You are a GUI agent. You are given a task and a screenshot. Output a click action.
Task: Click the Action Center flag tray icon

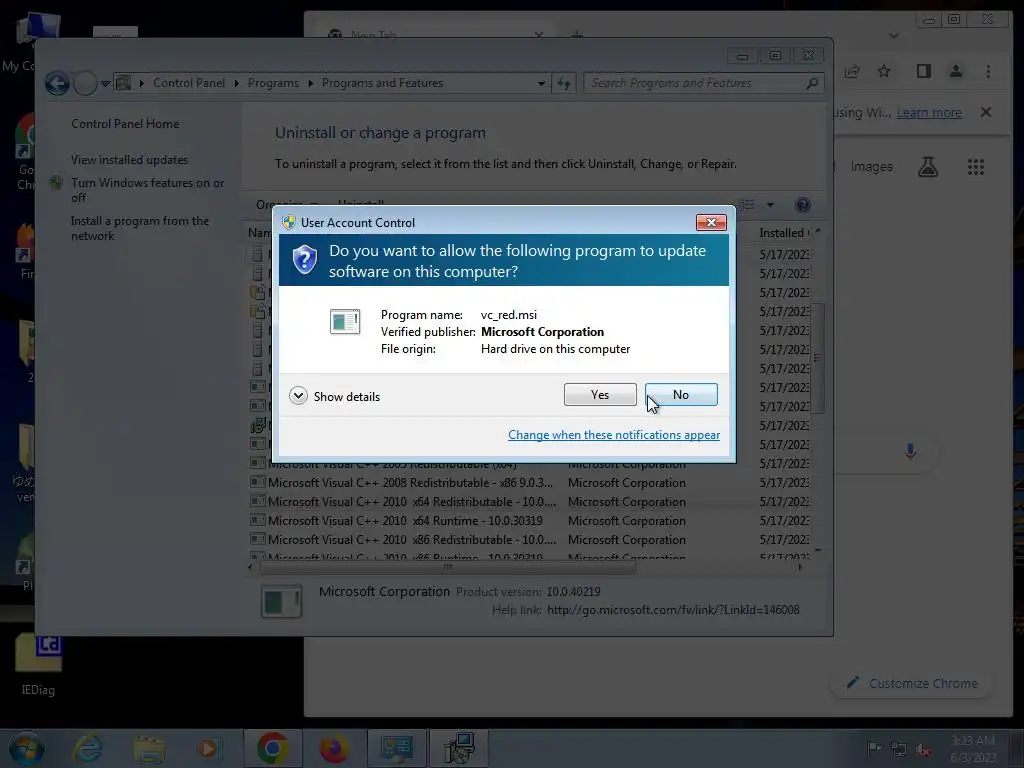(874, 748)
